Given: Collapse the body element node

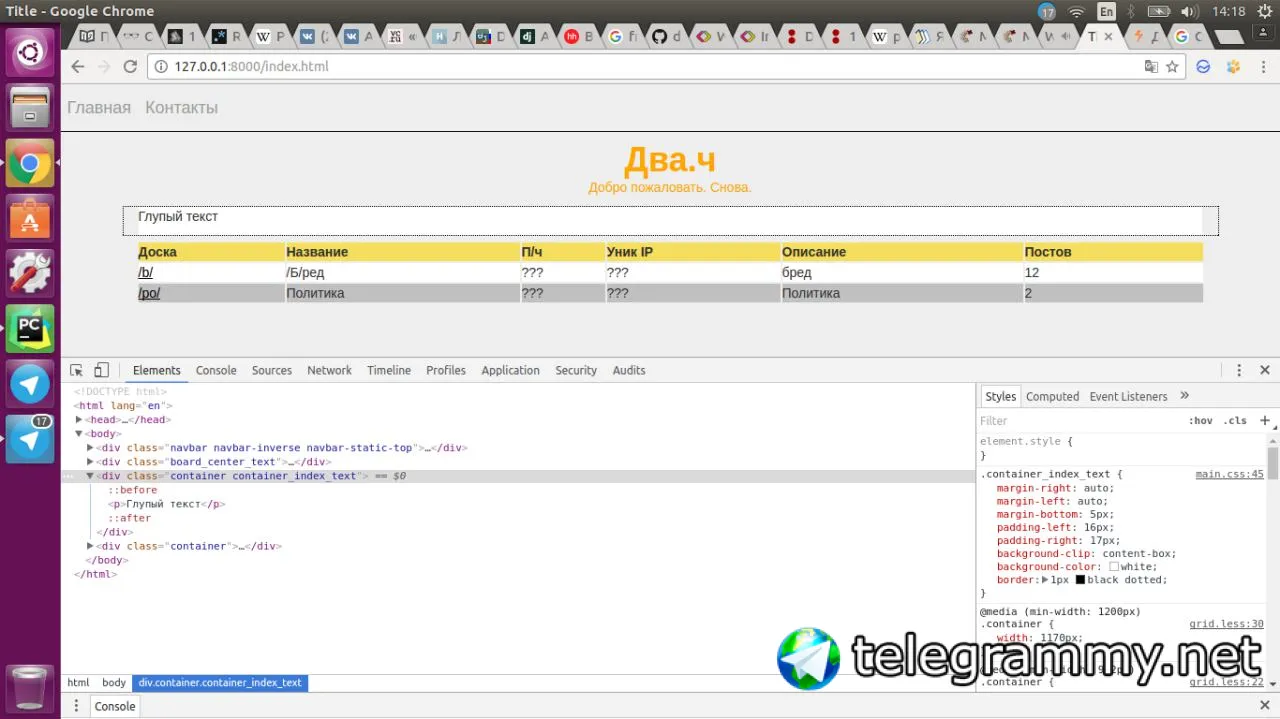Looking at the screenshot, I should pos(79,434).
